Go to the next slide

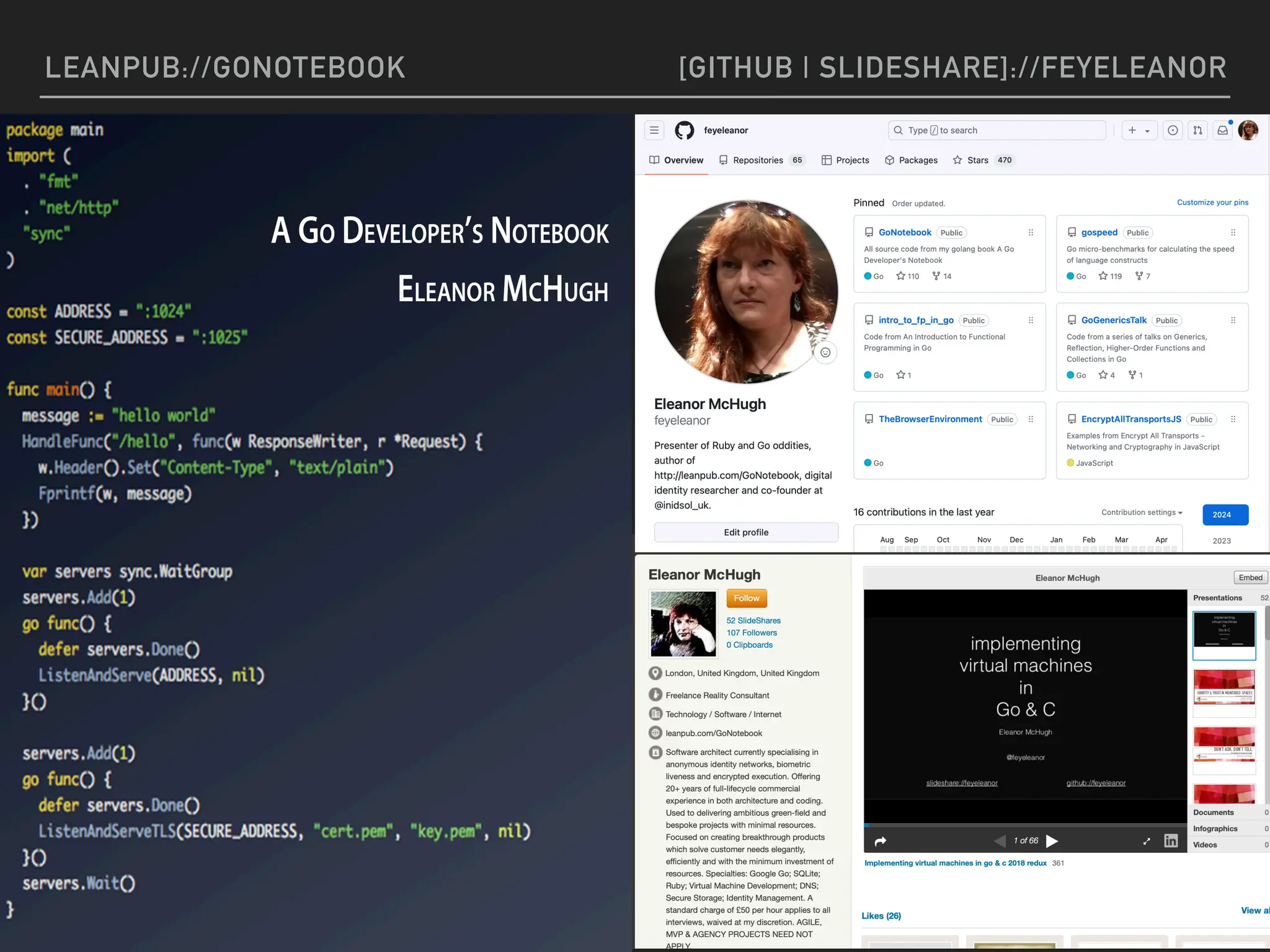(x=1052, y=841)
